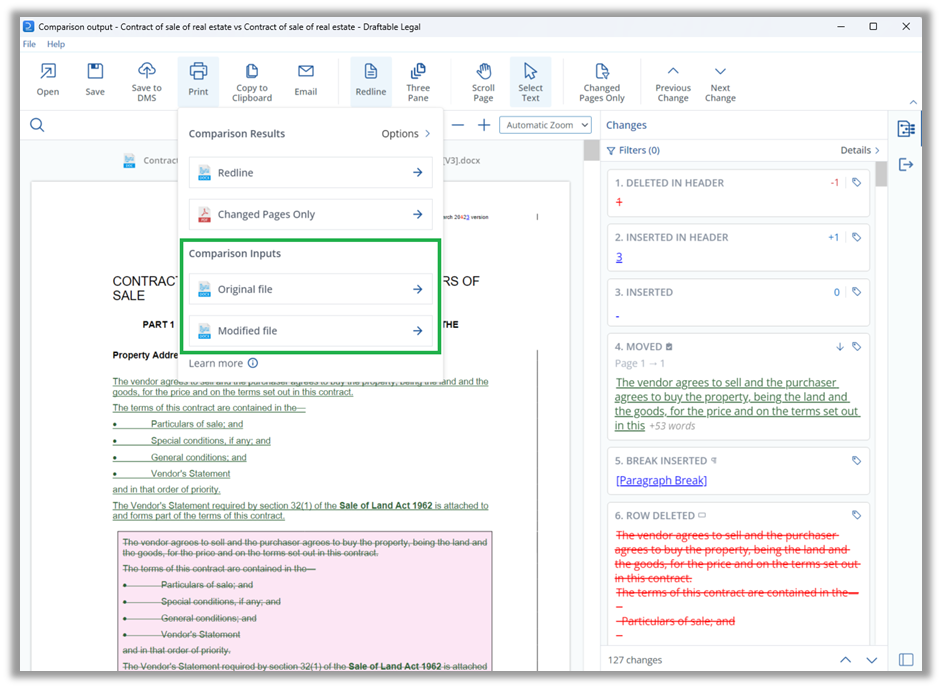Click arrow on Original file row
This screenshot has width=942, height=688.
pos(418,289)
